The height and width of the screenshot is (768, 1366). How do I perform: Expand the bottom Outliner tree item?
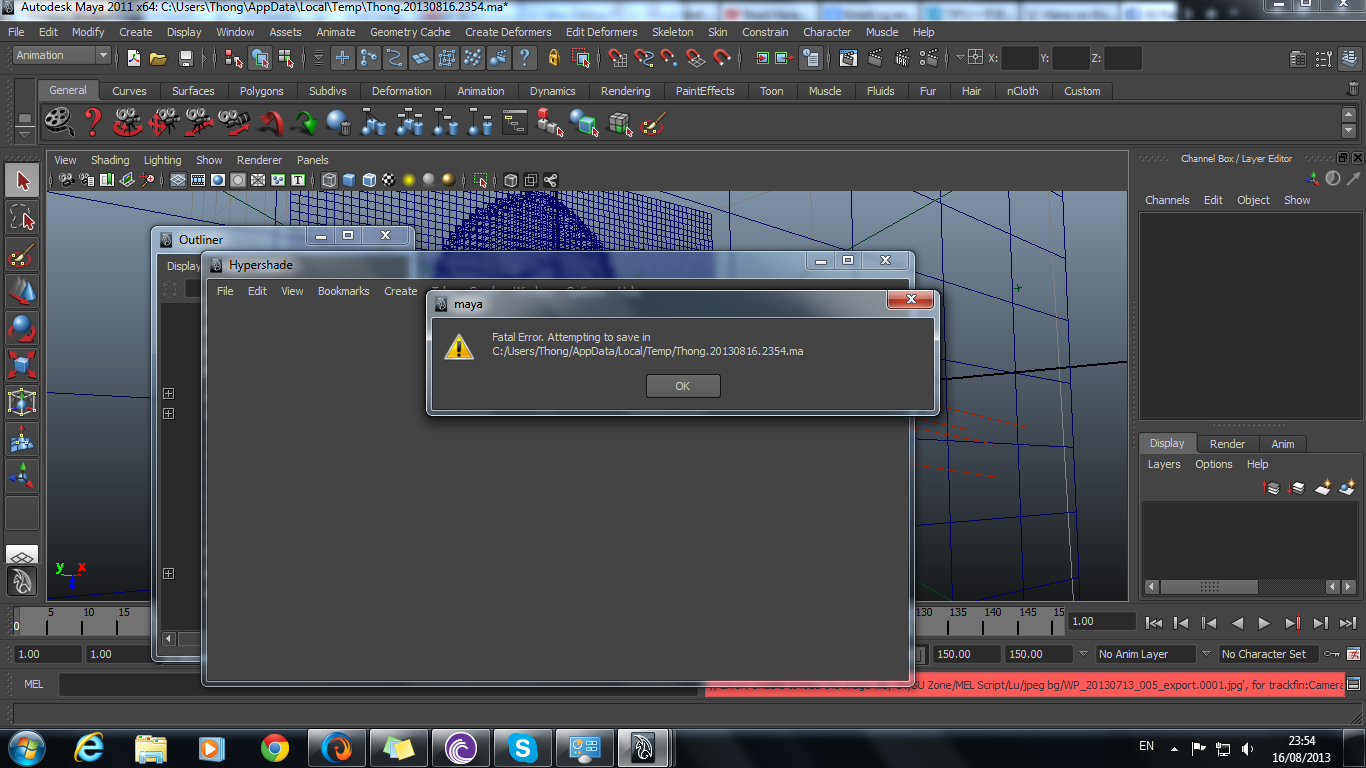pos(169,574)
